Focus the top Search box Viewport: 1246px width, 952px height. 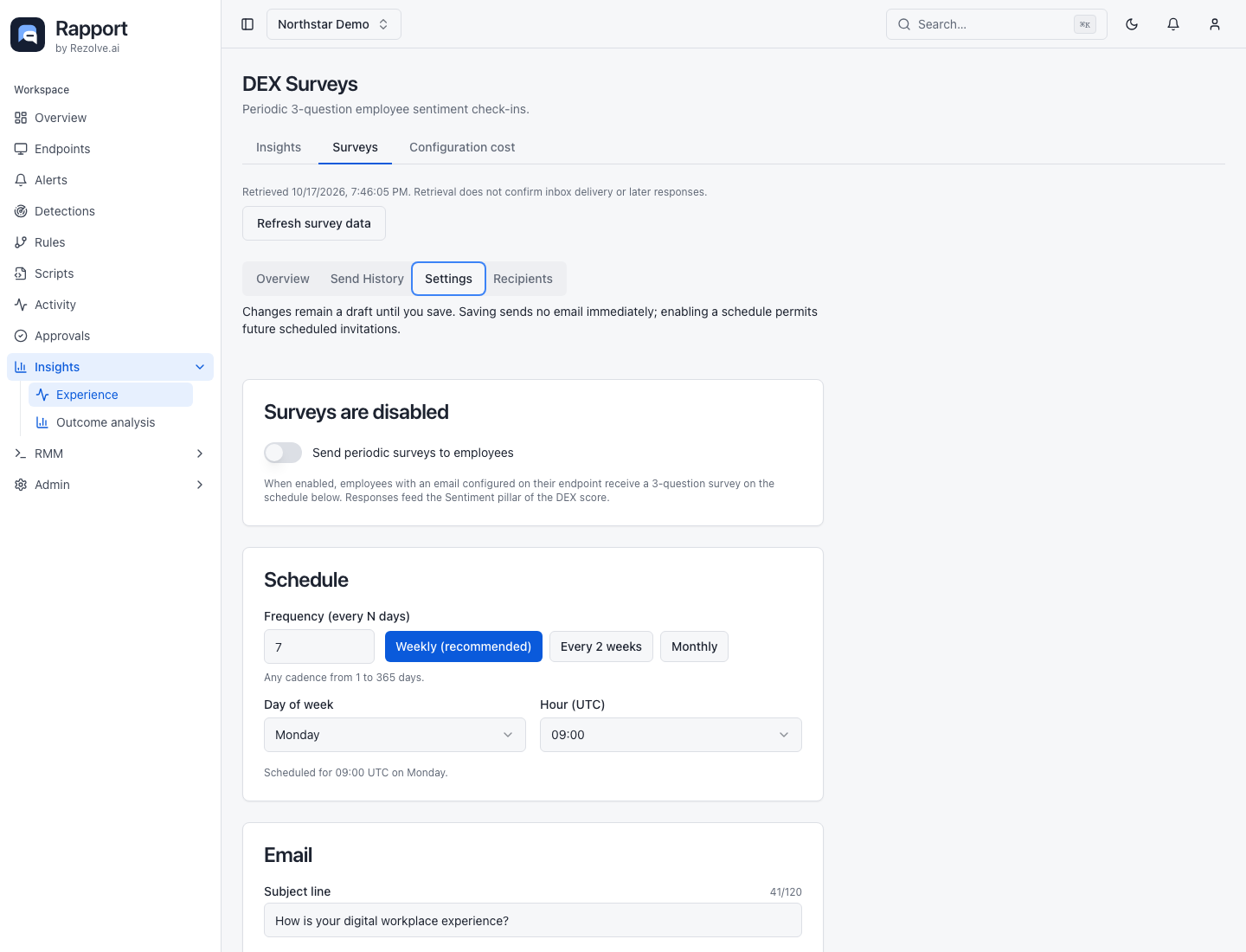click(997, 24)
